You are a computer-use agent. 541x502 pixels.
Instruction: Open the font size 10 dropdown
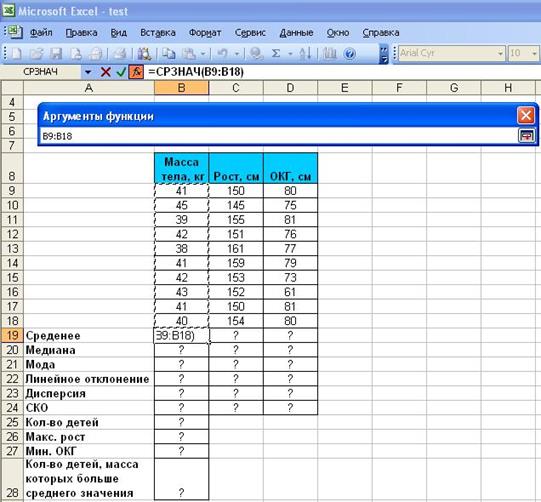(x=534, y=54)
